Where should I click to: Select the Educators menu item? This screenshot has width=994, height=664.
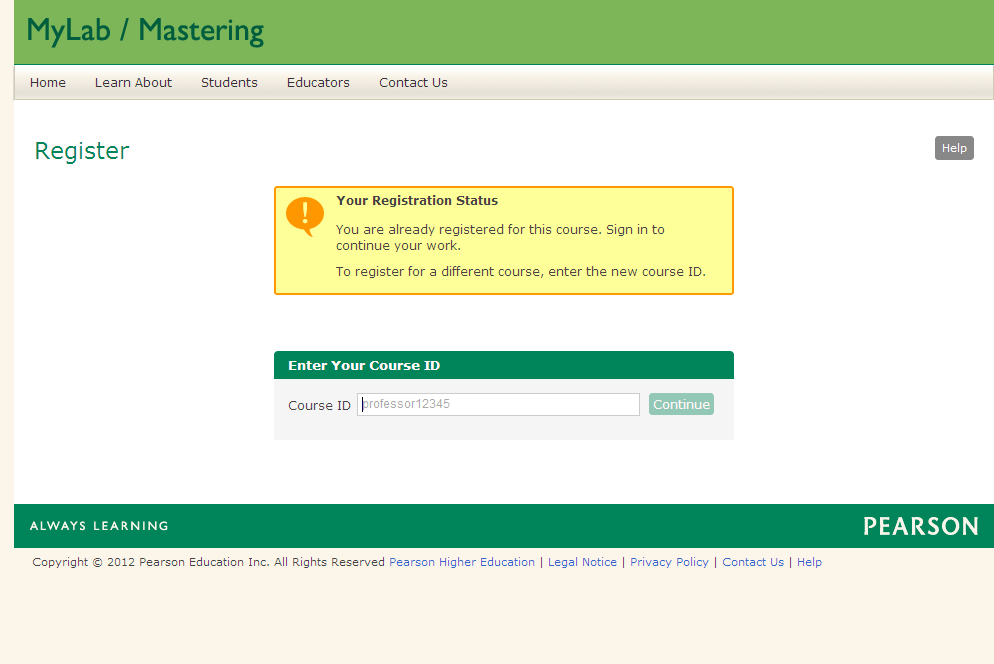[318, 82]
